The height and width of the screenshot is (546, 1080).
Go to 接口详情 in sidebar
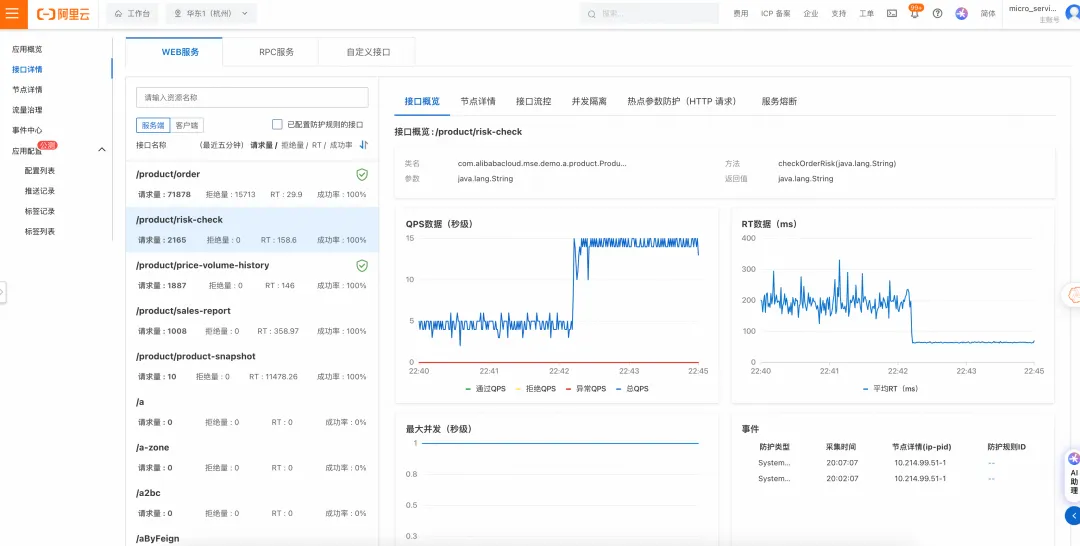[28, 70]
